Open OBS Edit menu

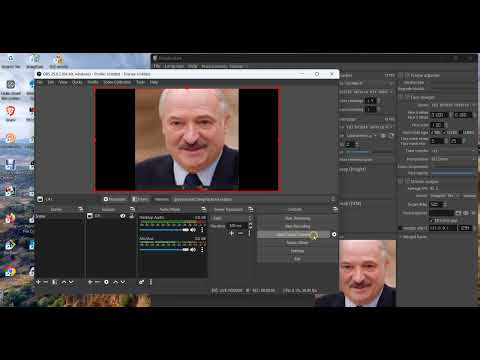click(x=51, y=82)
